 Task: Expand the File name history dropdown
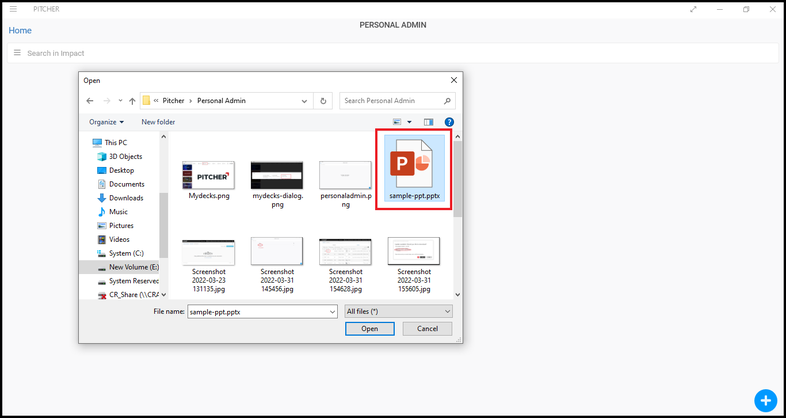click(x=332, y=312)
